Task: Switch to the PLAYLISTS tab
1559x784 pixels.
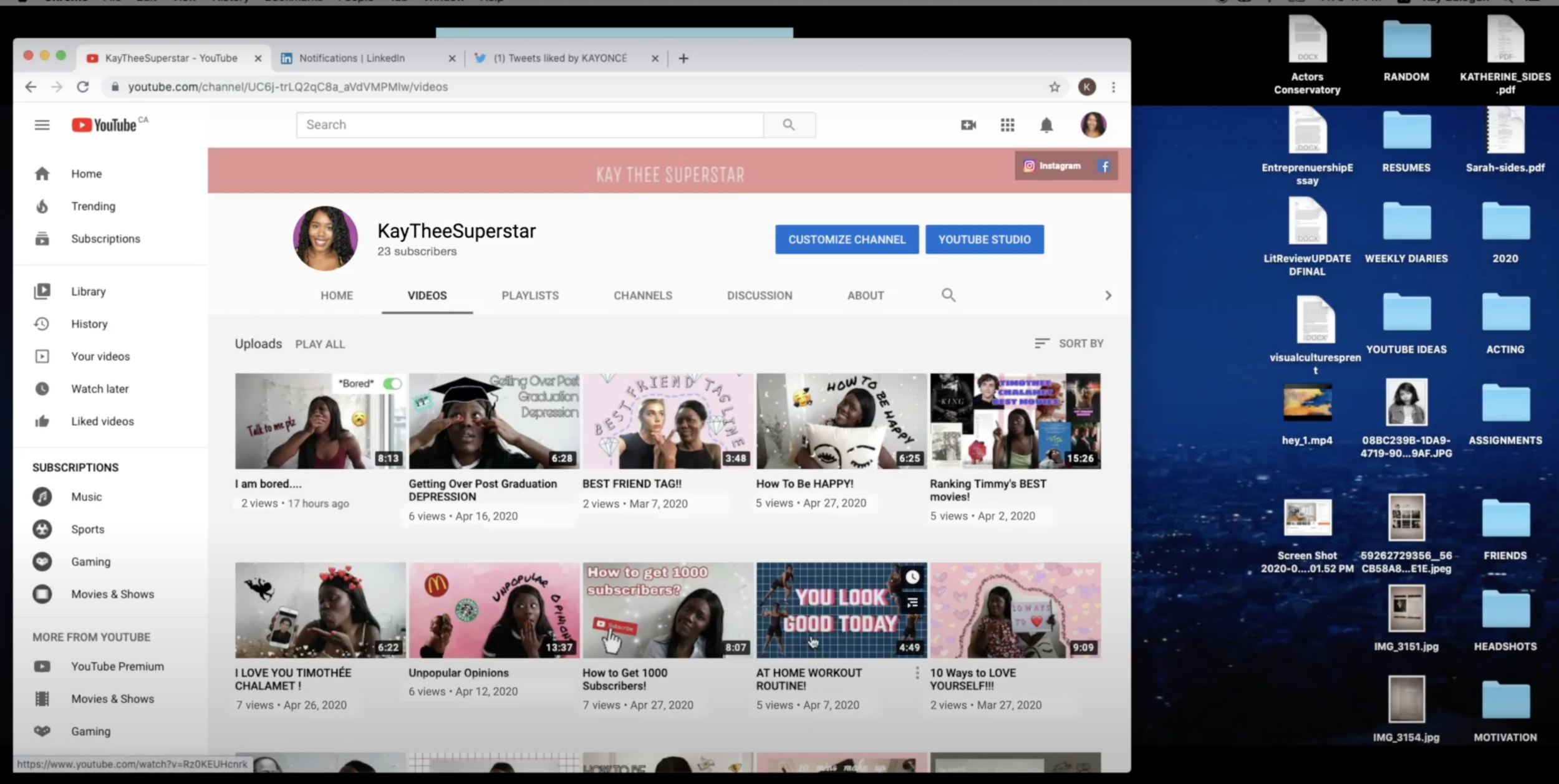Action: pyautogui.click(x=530, y=296)
